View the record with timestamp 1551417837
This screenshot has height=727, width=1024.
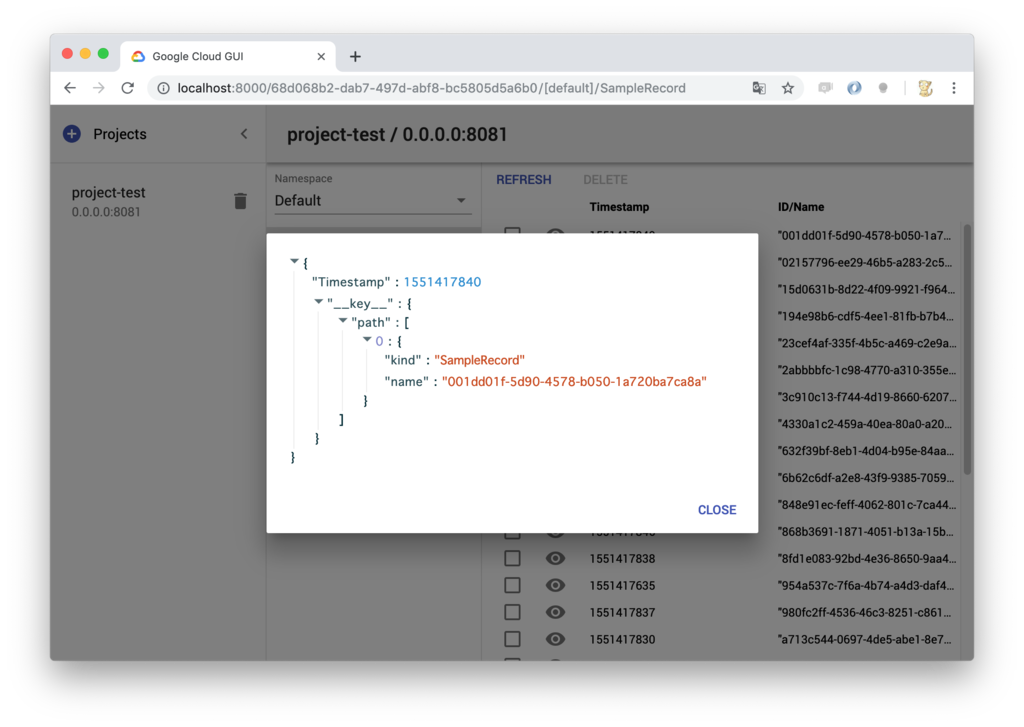pyautogui.click(x=555, y=612)
